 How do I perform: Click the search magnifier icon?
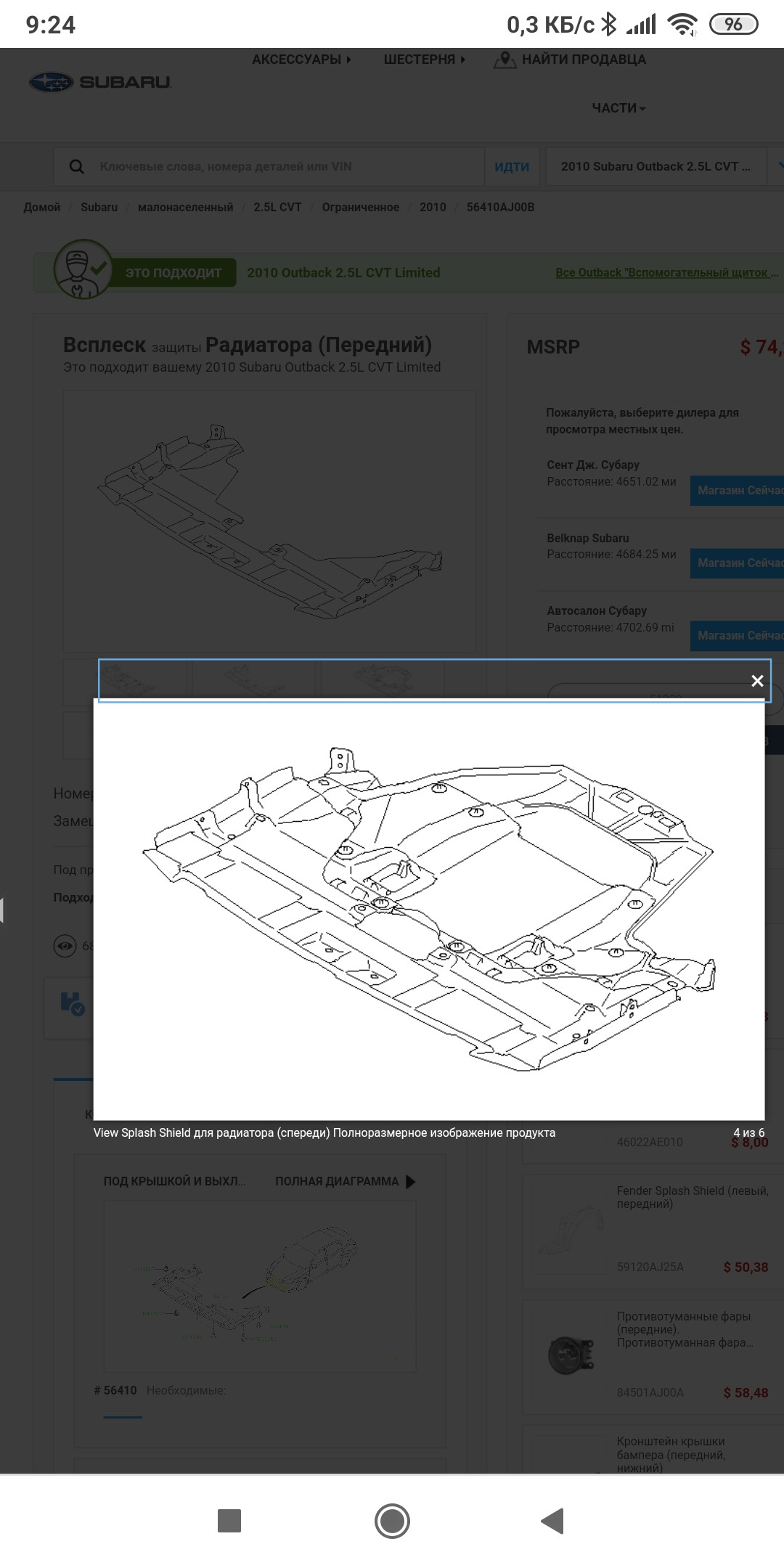point(77,167)
